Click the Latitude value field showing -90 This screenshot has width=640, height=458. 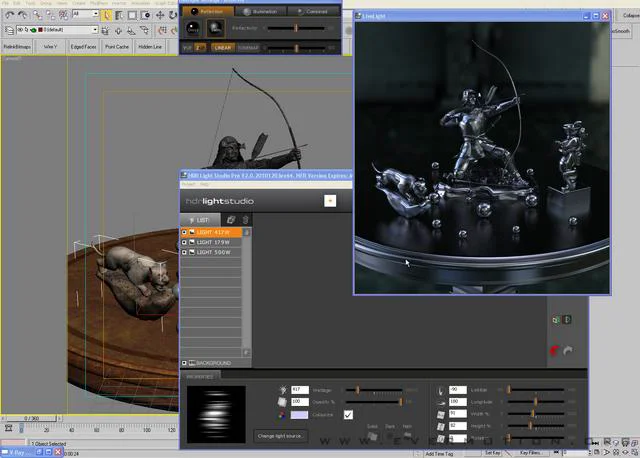coord(458,390)
